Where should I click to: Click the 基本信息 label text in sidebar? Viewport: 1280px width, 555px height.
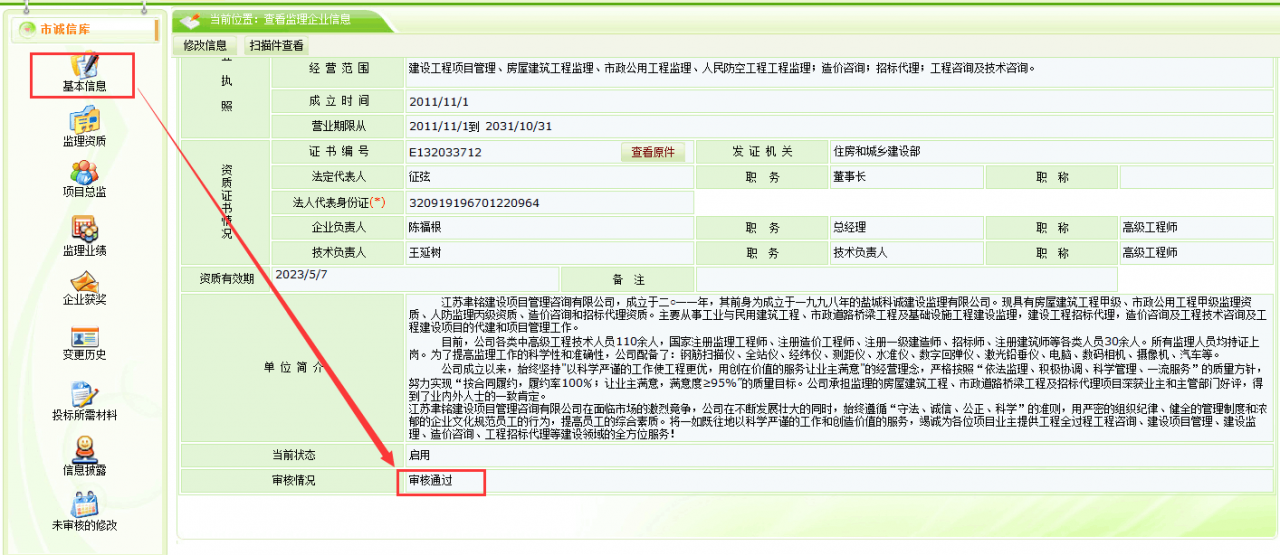pyautogui.click(x=84, y=87)
